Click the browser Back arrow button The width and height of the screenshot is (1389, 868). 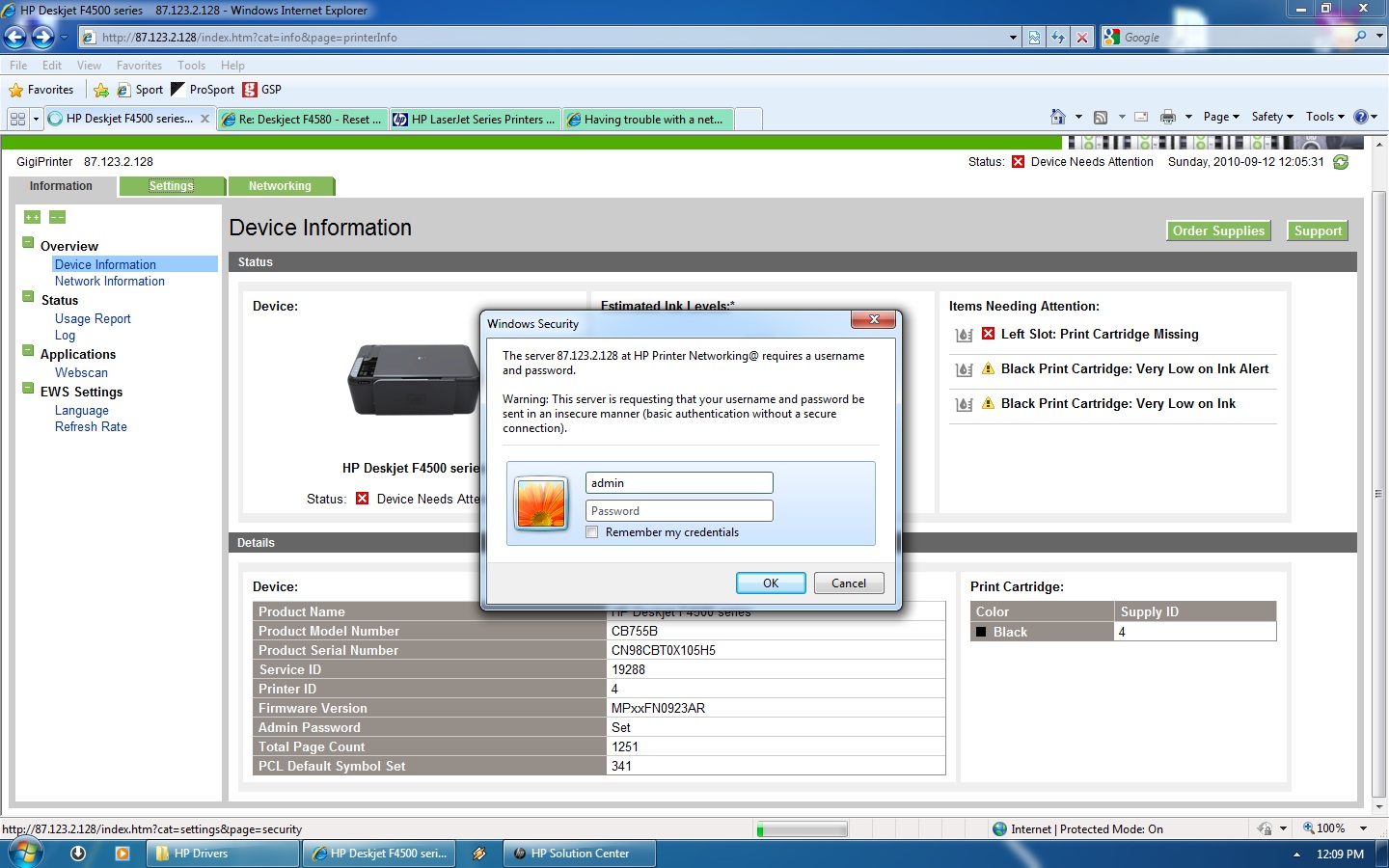tap(14, 38)
